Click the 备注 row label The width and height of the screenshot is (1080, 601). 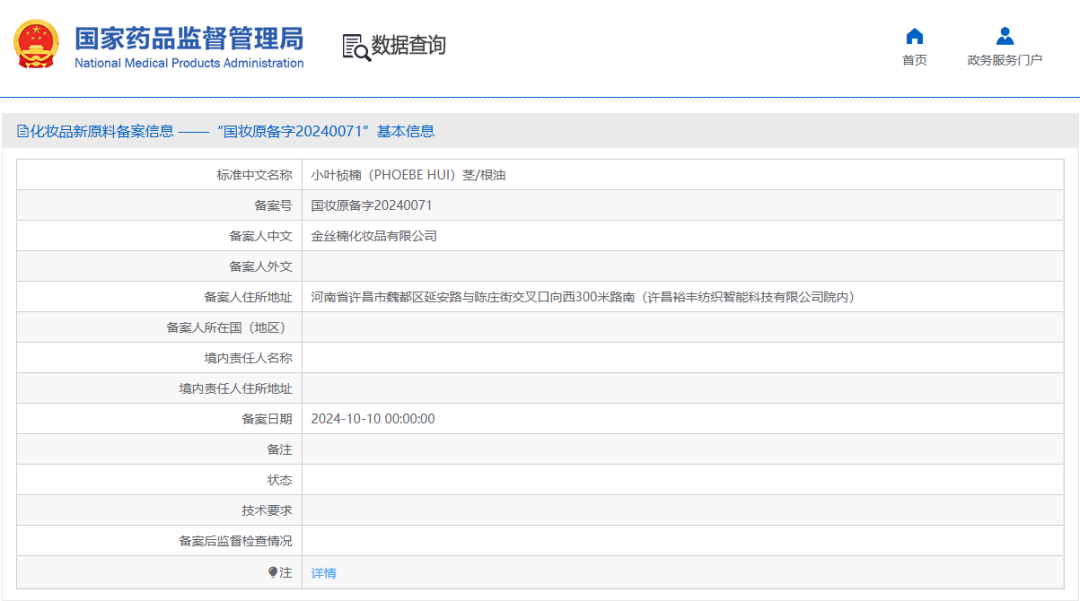[x=280, y=450]
